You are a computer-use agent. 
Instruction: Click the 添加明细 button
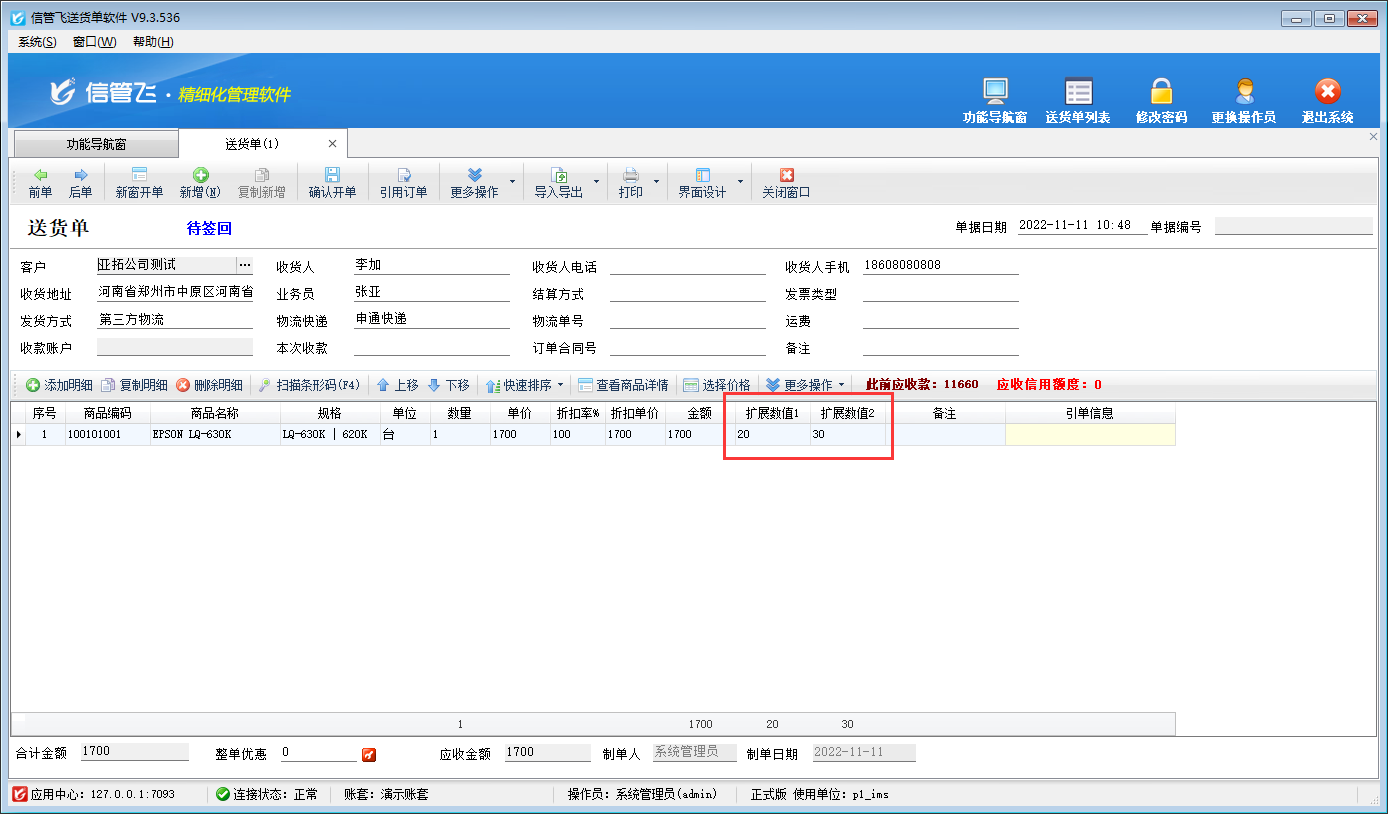pyautogui.click(x=59, y=385)
